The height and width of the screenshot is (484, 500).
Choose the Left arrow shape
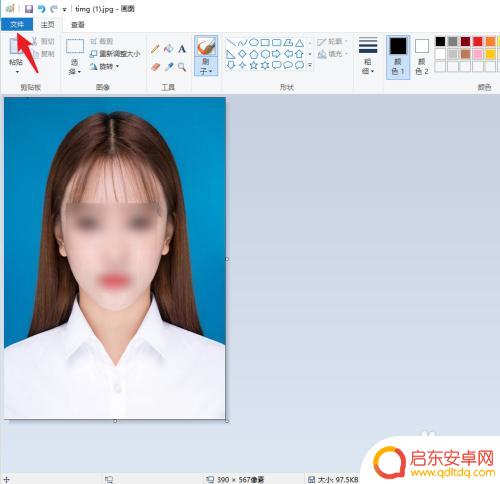click(288, 54)
